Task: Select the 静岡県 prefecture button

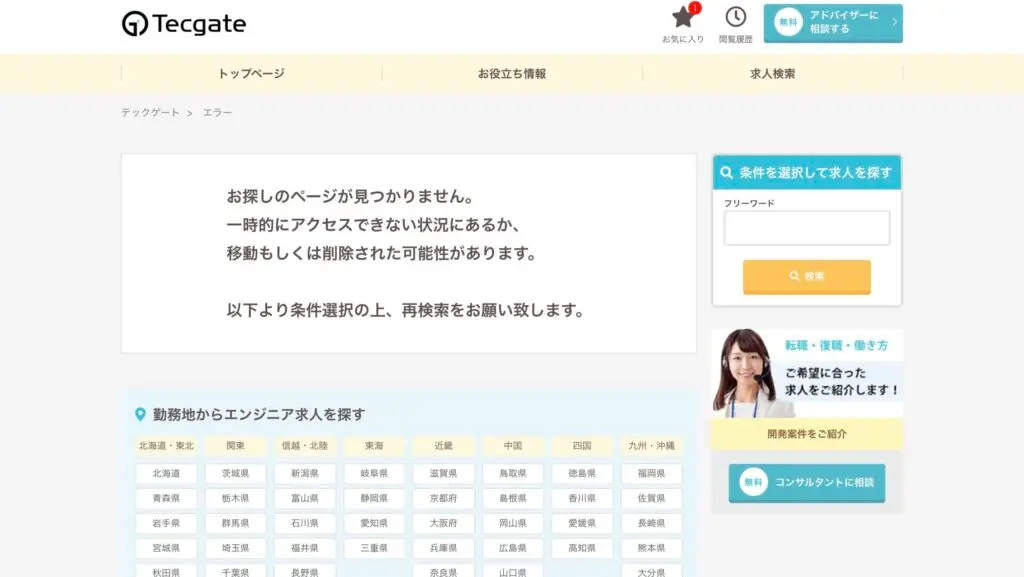Action: [374, 498]
